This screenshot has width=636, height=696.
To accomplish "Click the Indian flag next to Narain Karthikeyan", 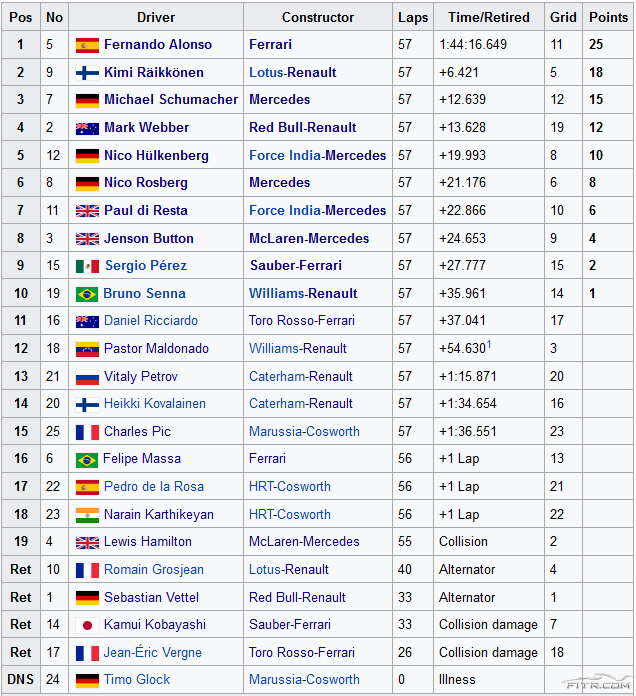I will click(x=87, y=515).
